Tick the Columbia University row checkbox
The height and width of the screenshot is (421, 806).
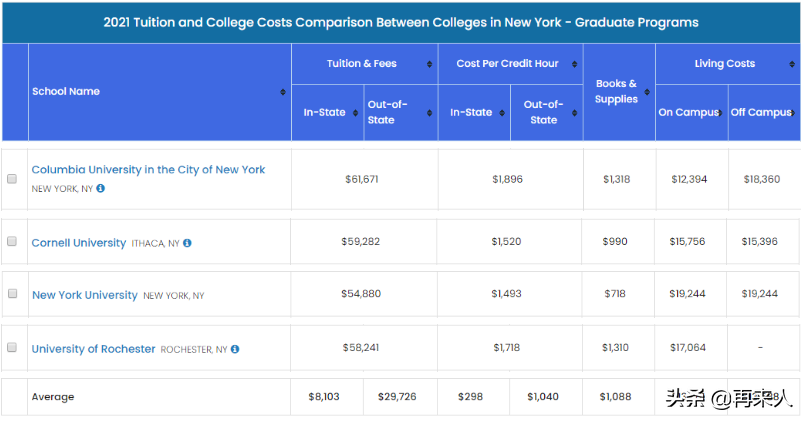point(12,179)
